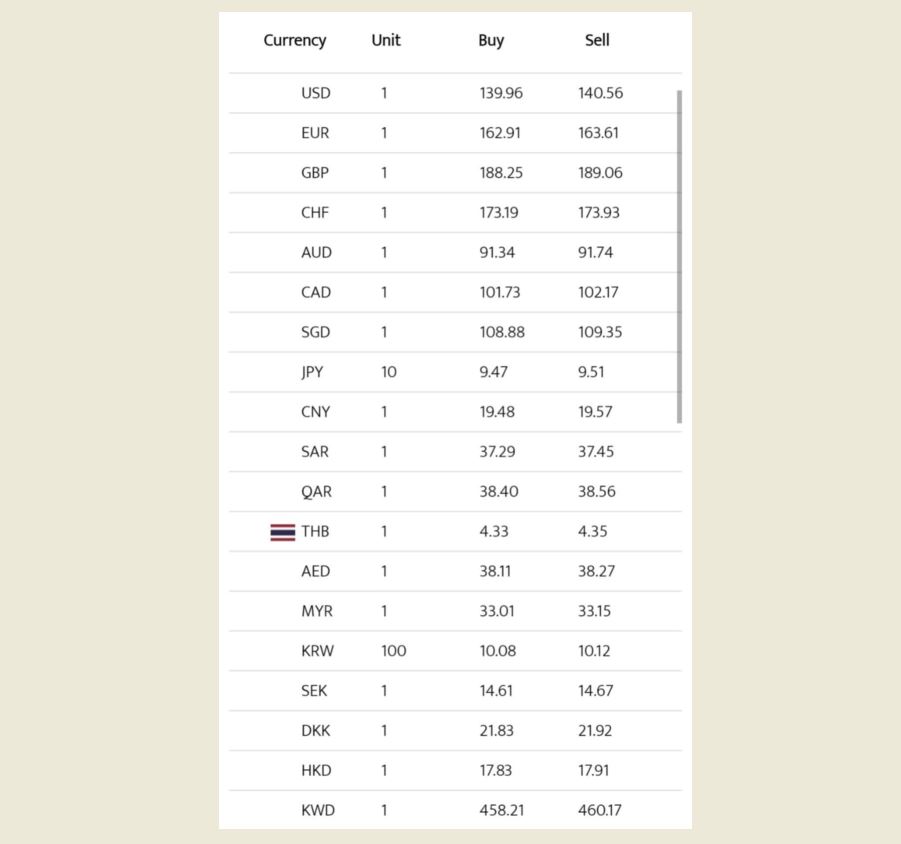Click the GBP buy rate 188.25
Screen dimensions: 901x844
[501, 173]
